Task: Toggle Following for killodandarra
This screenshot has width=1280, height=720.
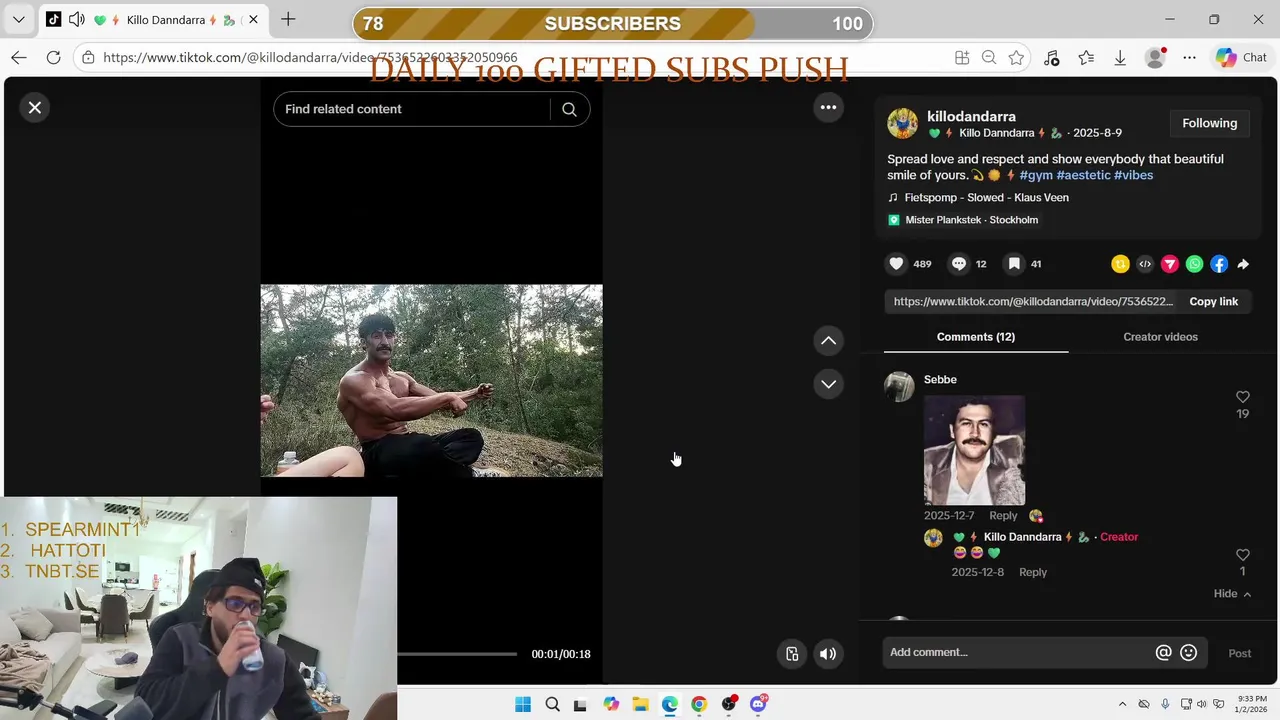Action: click(1209, 123)
